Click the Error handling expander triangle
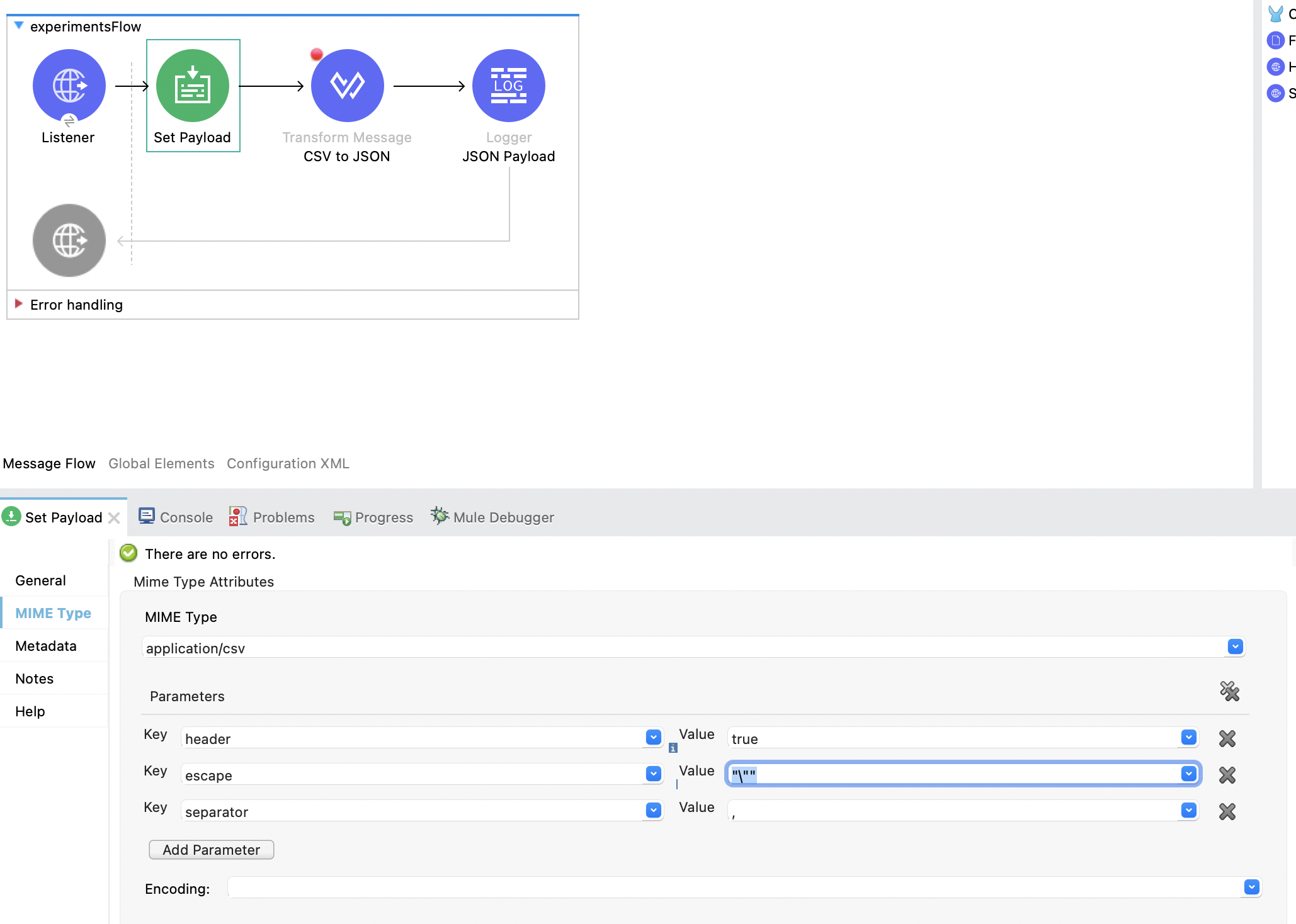Image resolution: width=1296 pixels, height=924 pixels. pos(20,304)
